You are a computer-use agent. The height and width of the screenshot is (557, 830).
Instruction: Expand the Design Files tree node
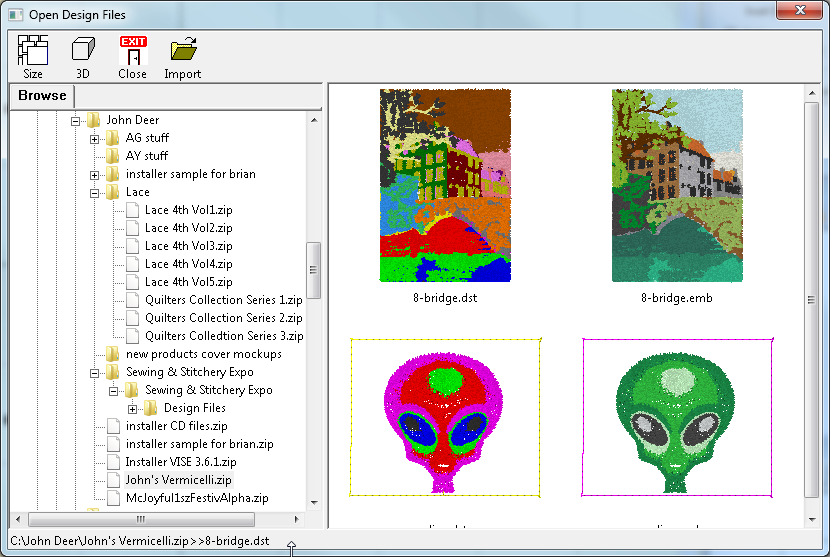[x=133, y=408]
